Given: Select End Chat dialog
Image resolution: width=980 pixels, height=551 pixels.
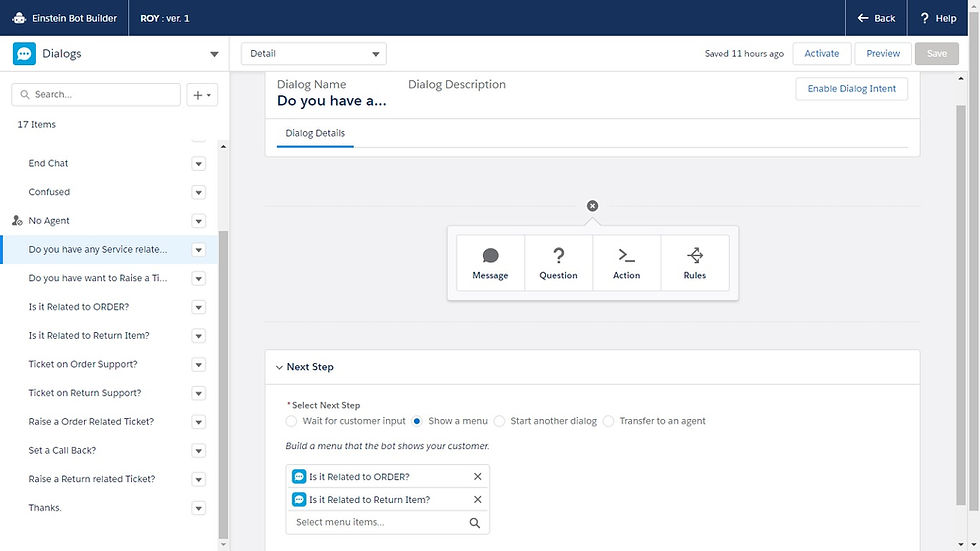Looking at the screenshot, I should [48, 163].
